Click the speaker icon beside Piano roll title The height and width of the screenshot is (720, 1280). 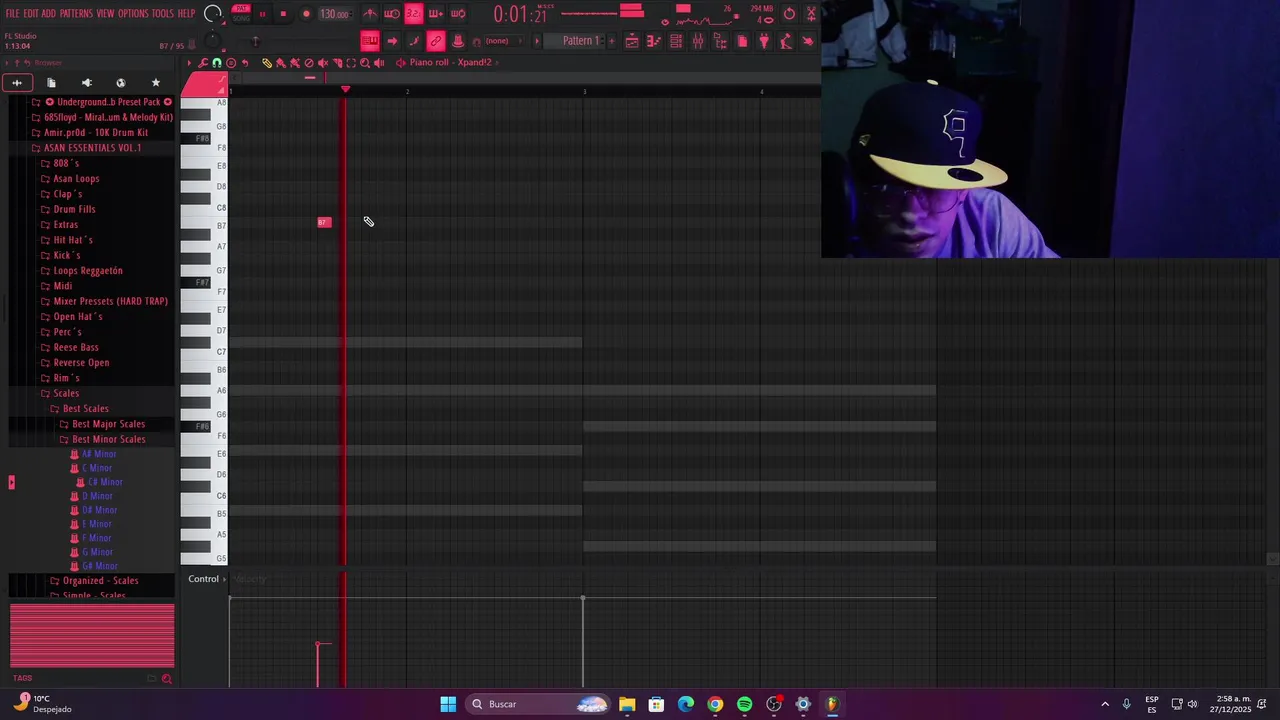point(400,63)
